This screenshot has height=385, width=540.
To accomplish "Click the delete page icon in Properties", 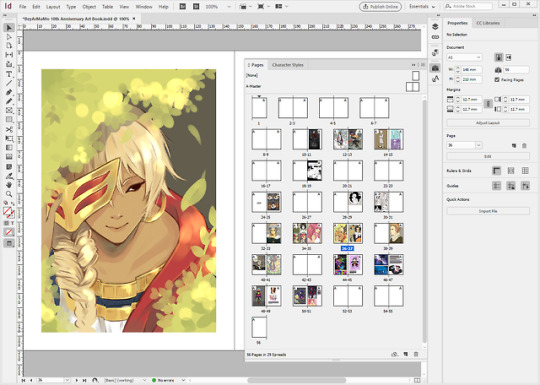I will pyautogui.click(x=524, y=146).
